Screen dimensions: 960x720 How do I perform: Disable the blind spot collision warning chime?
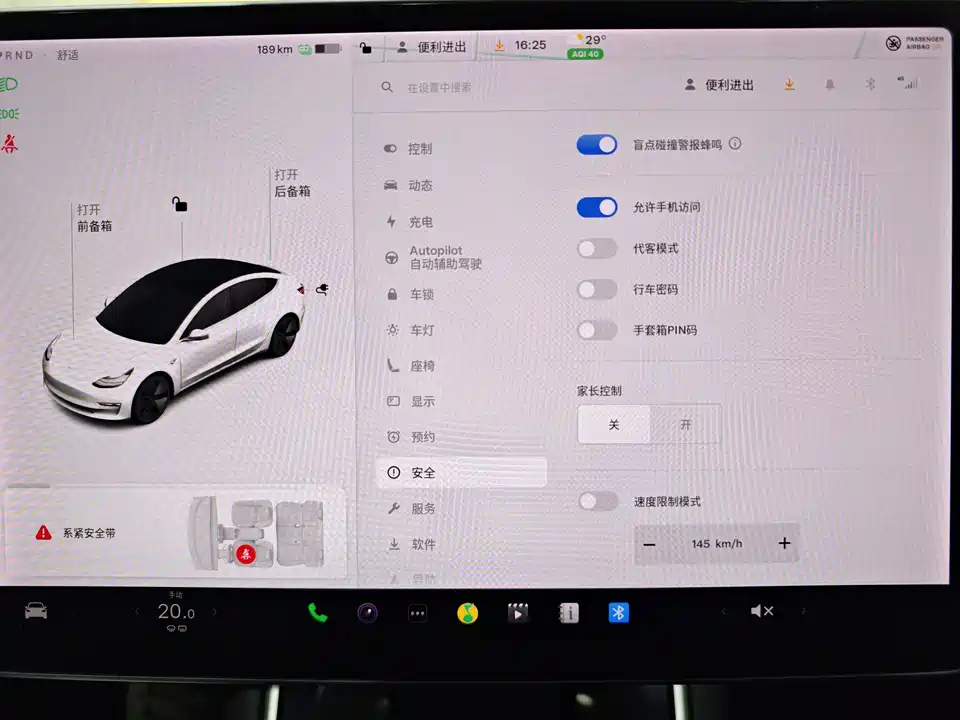(x=597, y=144)
